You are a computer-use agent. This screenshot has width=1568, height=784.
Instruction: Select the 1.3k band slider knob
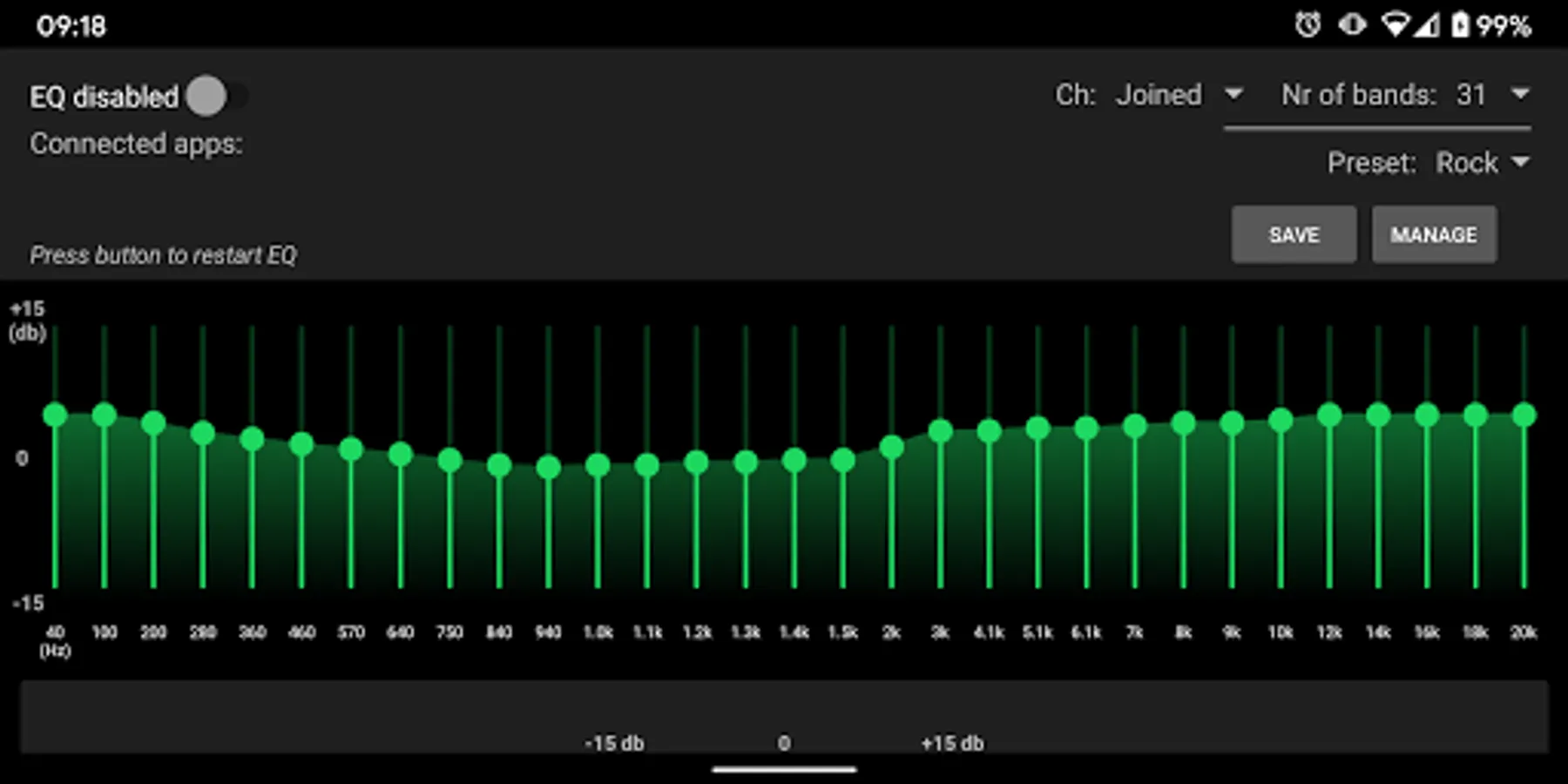pyautogui.click(x=746, y=462)
